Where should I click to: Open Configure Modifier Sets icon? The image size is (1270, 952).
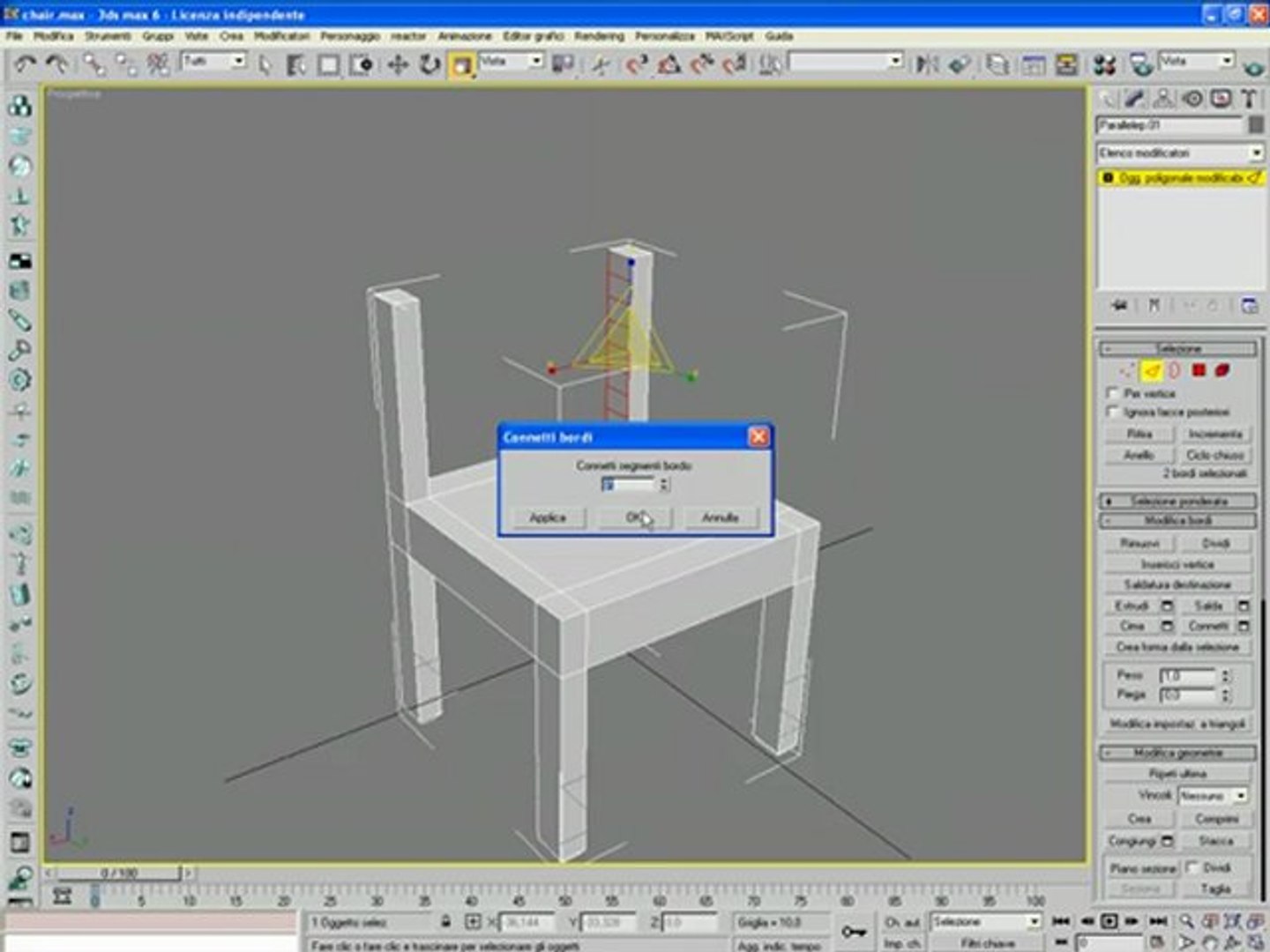click(1250, 305)
